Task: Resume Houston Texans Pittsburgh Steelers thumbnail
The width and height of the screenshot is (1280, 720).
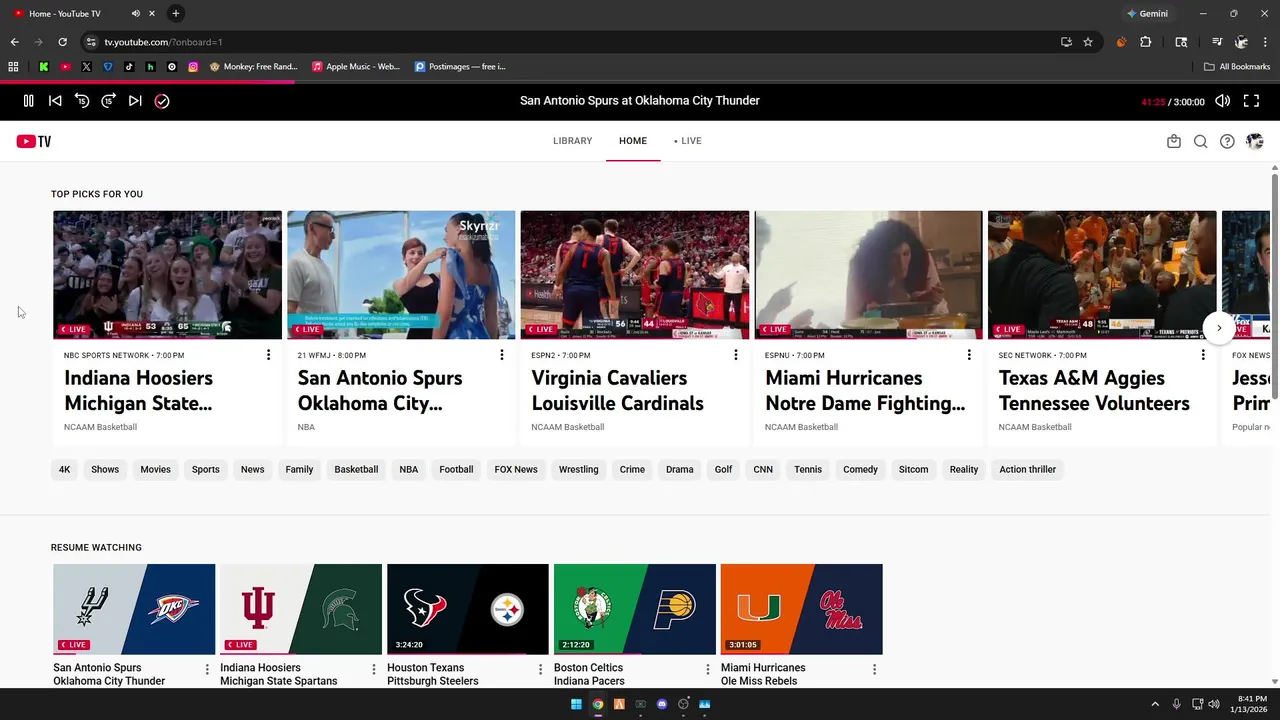Action: [x=468, y=609]
